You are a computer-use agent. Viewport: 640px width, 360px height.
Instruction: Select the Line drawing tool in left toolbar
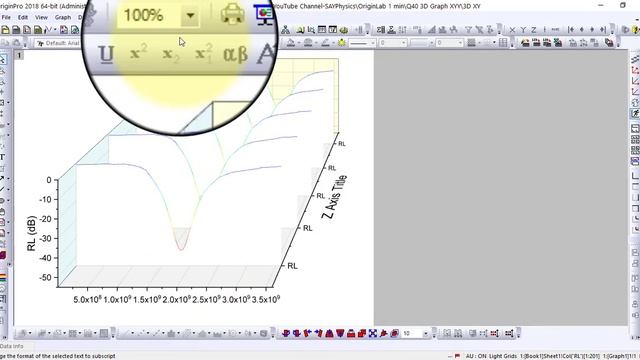tap(2, 189)
